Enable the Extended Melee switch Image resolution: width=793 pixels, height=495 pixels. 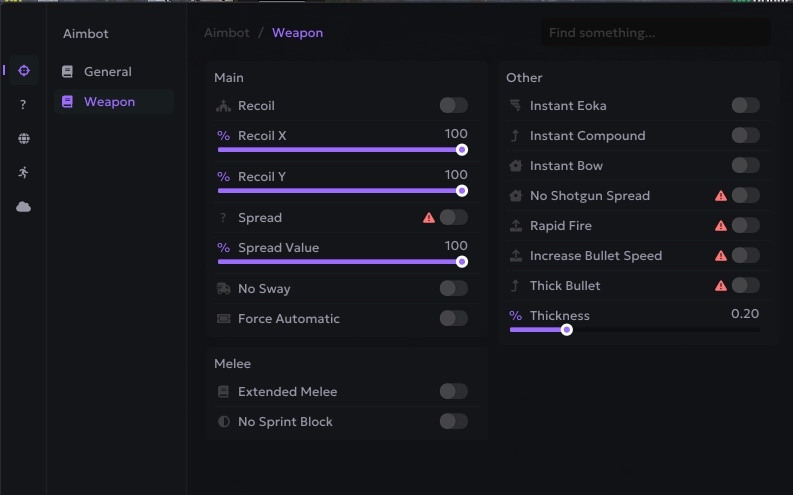tap(453, 391)
